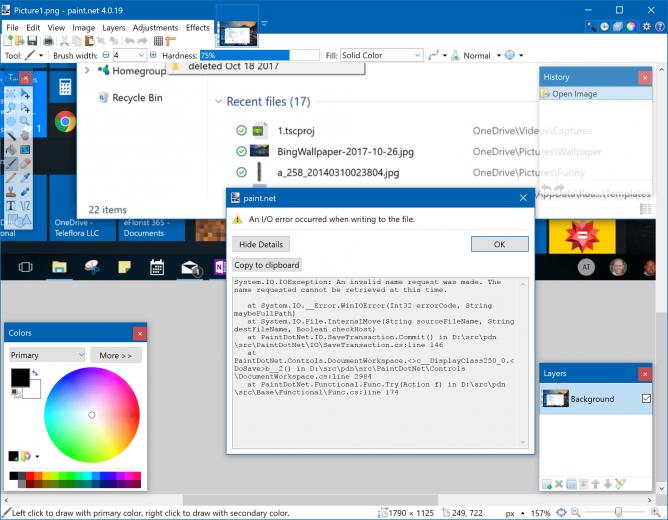
Task: Select the Rectangle Select tool
Action: tap(11, 94)
